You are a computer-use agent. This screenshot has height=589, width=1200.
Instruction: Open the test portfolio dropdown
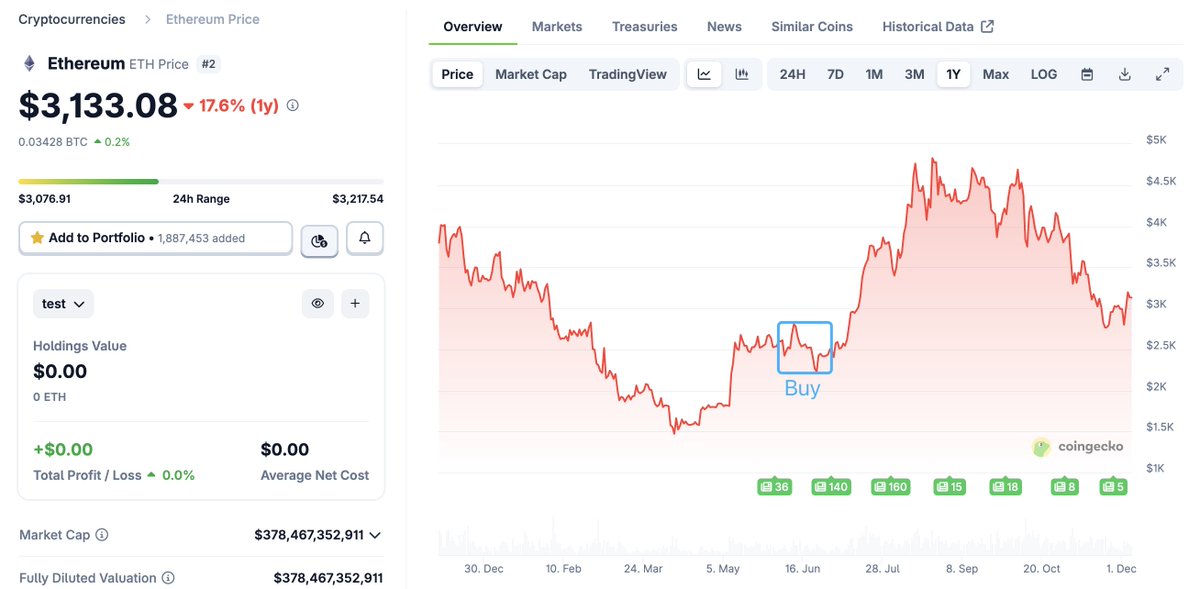[x=63, y=303]
